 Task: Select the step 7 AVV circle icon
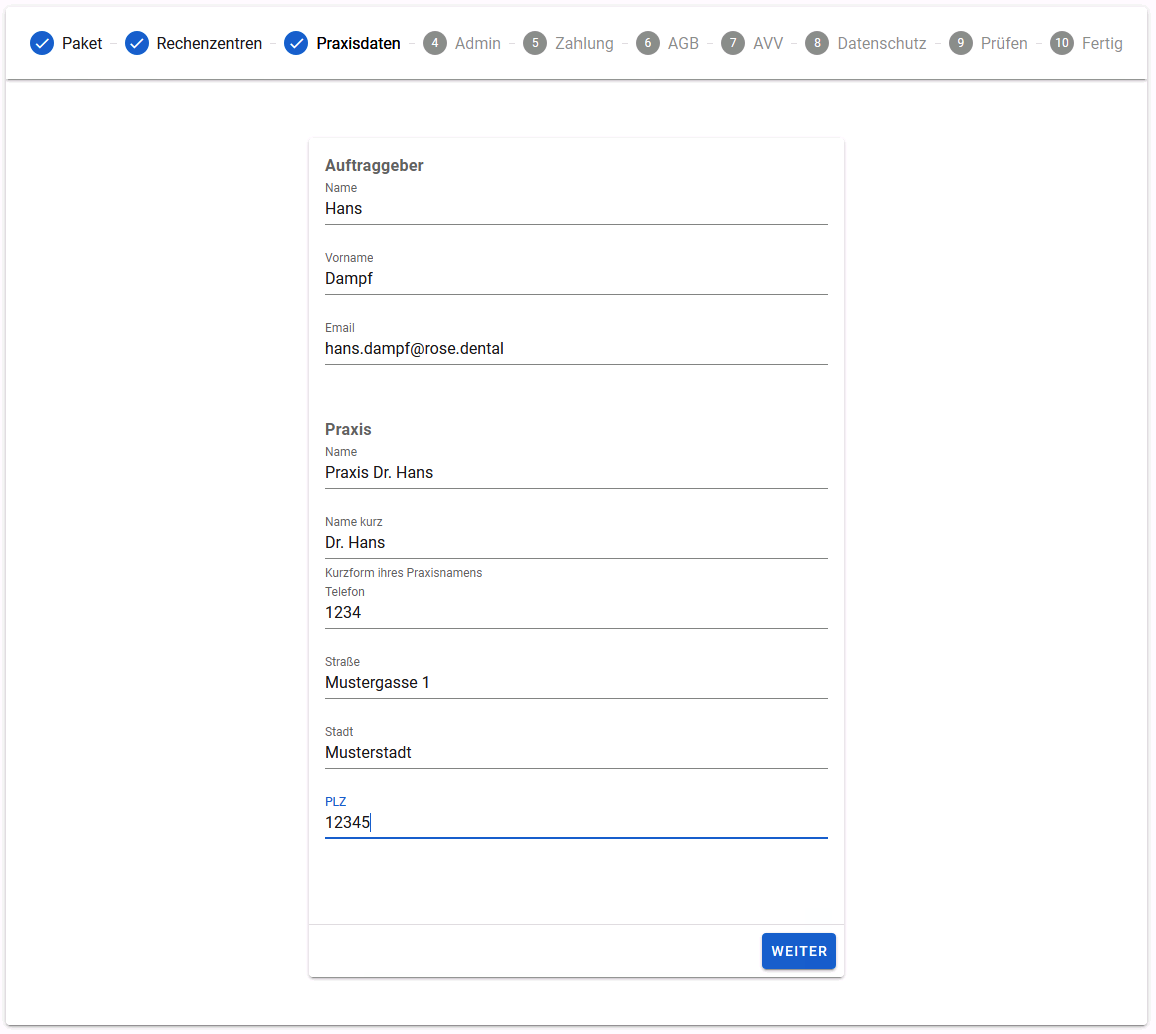pyautogui.click(x=733, y=43)
